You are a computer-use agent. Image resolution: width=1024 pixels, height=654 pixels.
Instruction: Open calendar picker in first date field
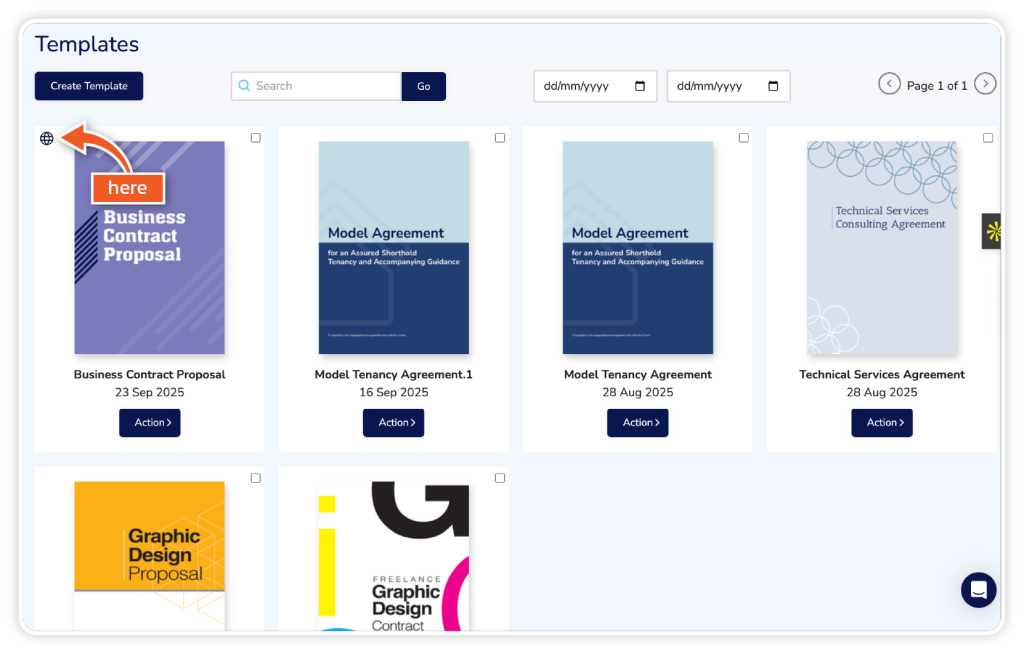(x=640, y=86)
